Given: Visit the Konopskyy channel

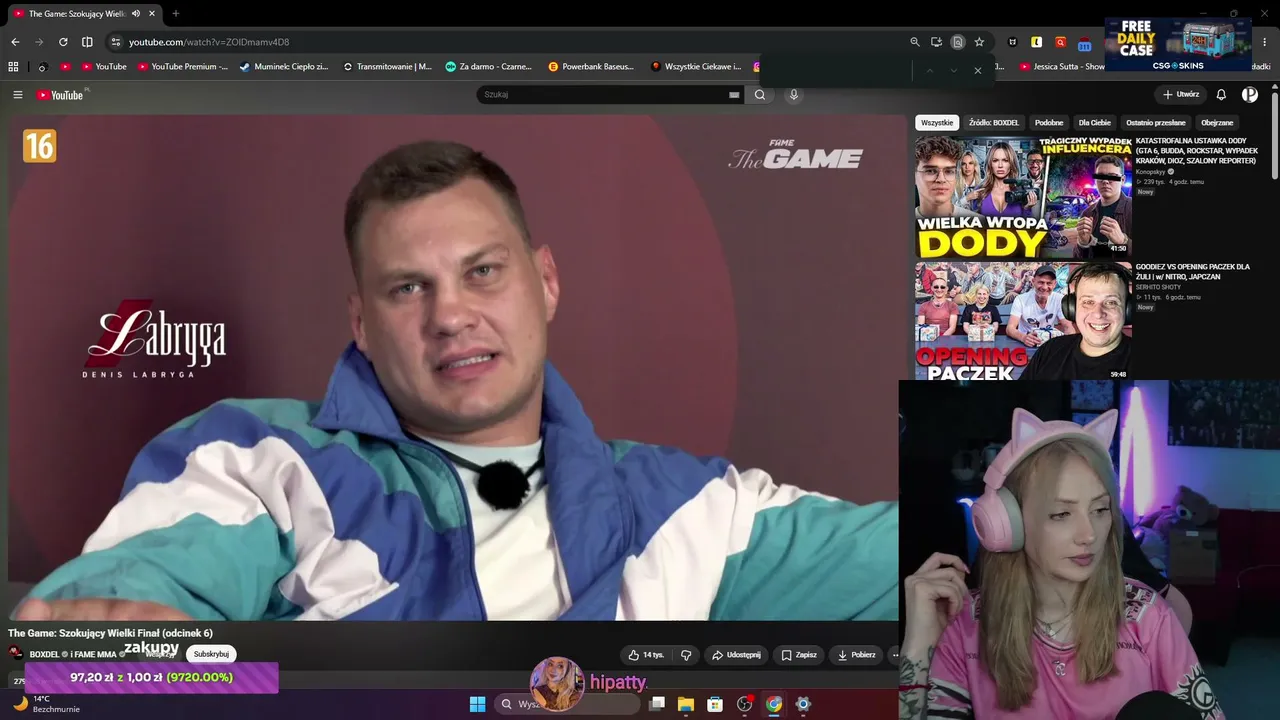Looking at the screenshot, I should click(1151, 172).
